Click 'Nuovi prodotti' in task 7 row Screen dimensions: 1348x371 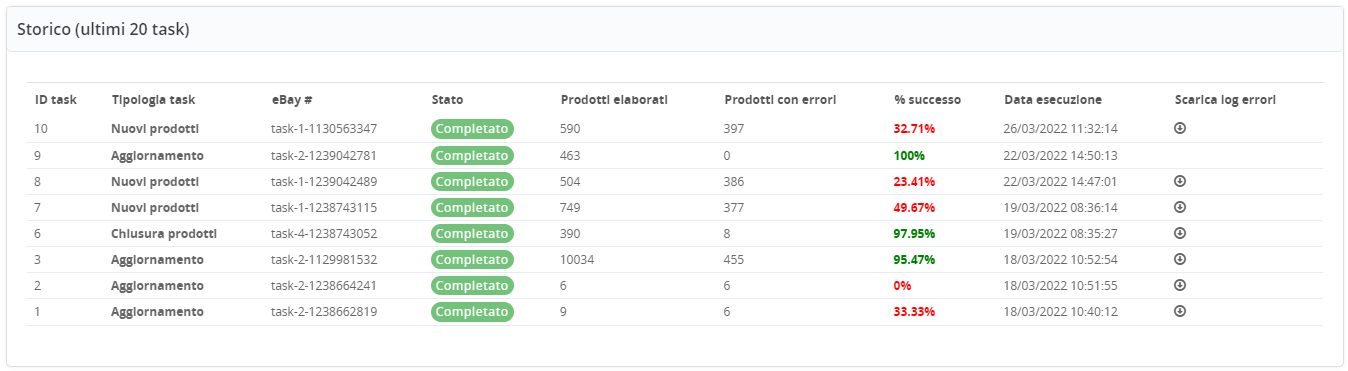pyautogui.click(x=155, y=207)
